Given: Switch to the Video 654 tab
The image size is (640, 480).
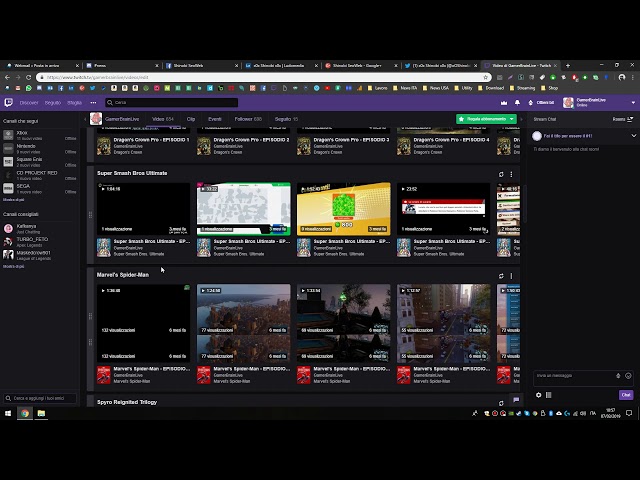Looking at the screenshot, I should 162,119.
